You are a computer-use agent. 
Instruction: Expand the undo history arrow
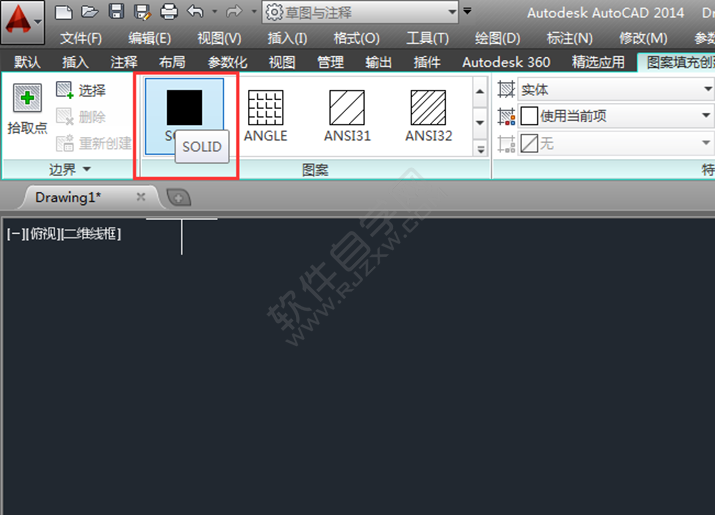coord(214,11)
